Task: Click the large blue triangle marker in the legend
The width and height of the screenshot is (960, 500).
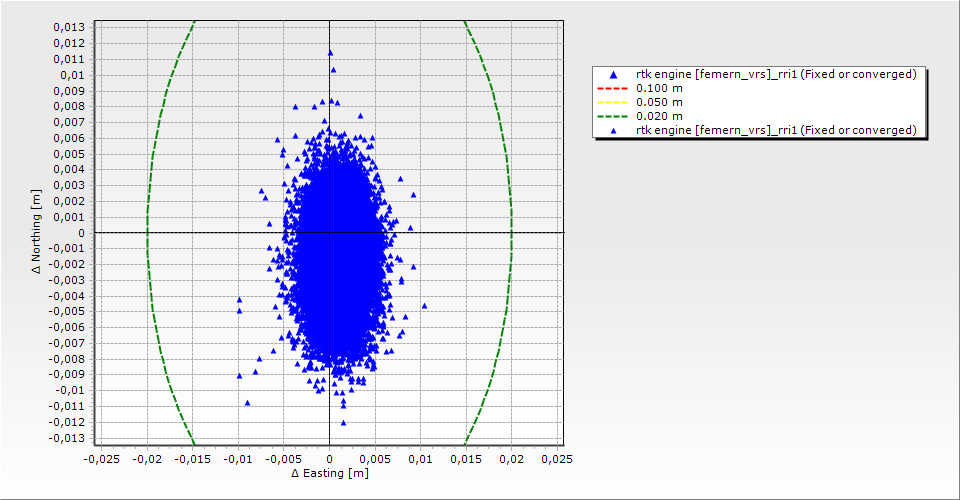Action: pyautogui.click(x=612, y=75)
